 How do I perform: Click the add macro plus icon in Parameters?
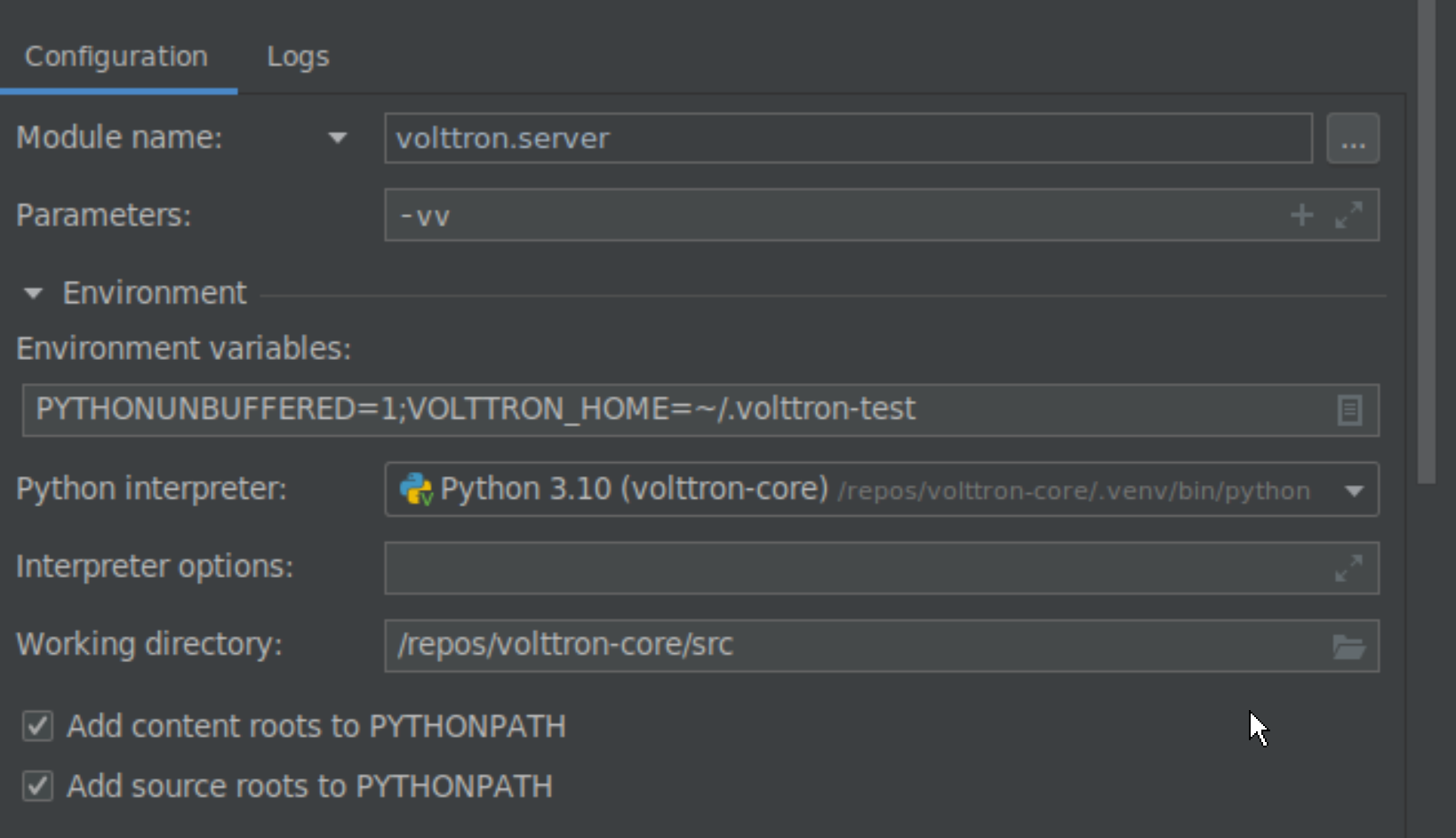[1300, 214]
